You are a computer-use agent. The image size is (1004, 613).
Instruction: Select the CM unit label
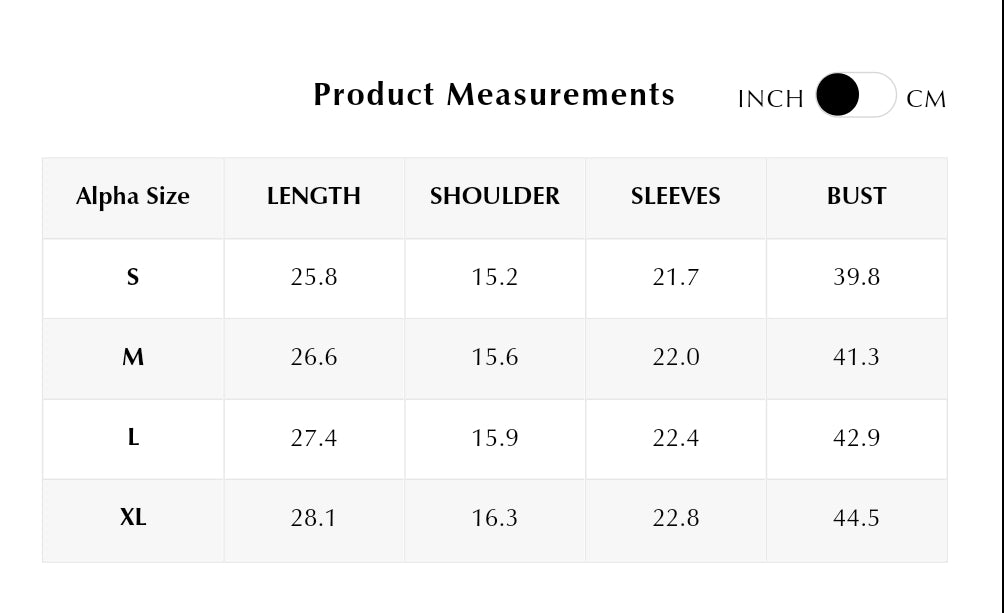(x=926, y=99)
